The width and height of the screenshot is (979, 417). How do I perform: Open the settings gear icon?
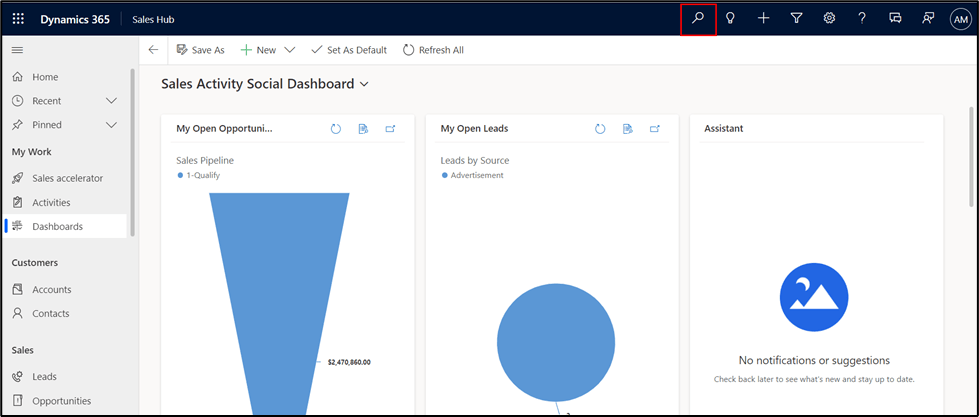point(829,19)
